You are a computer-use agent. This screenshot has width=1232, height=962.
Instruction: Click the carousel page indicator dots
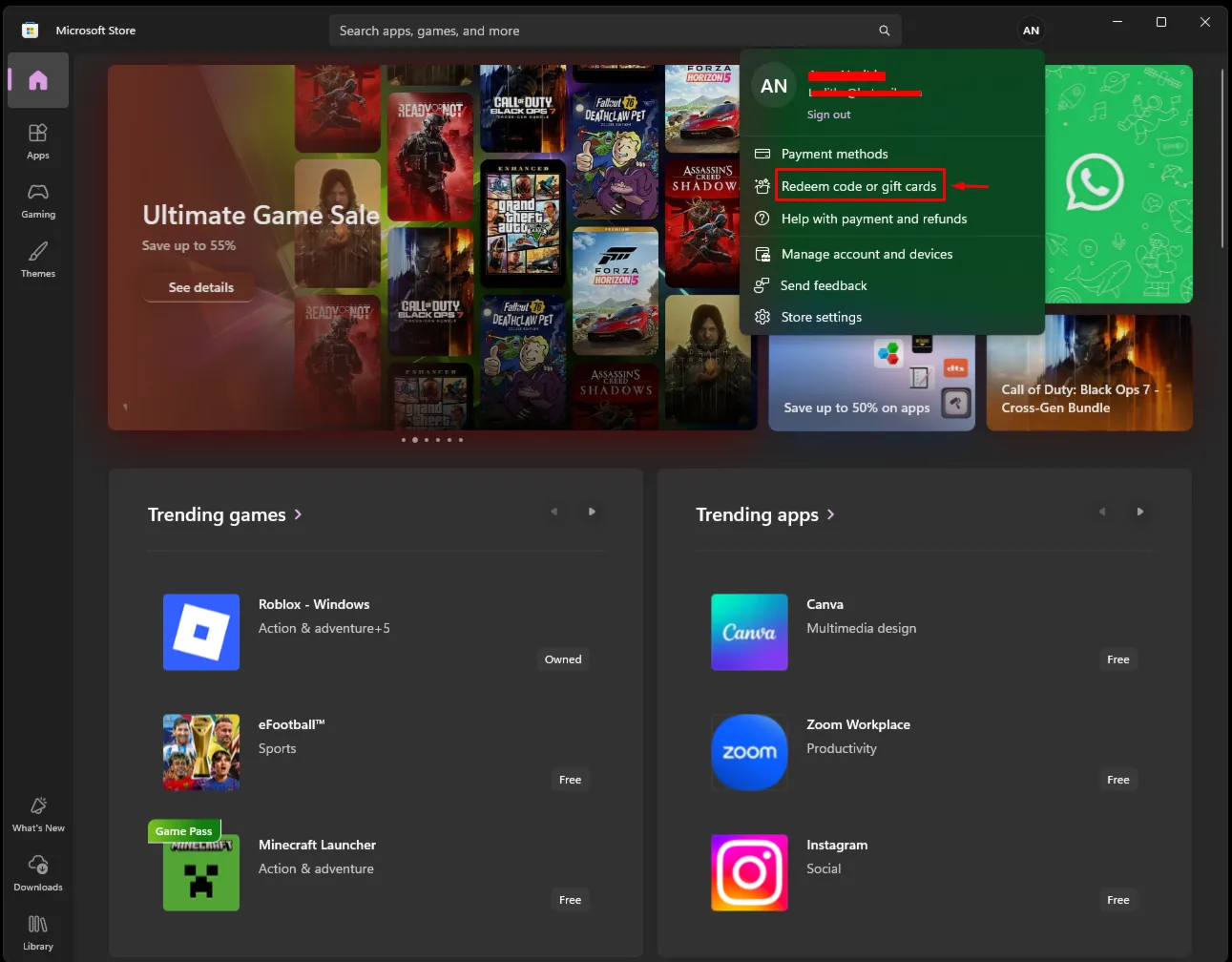(432, 440)
